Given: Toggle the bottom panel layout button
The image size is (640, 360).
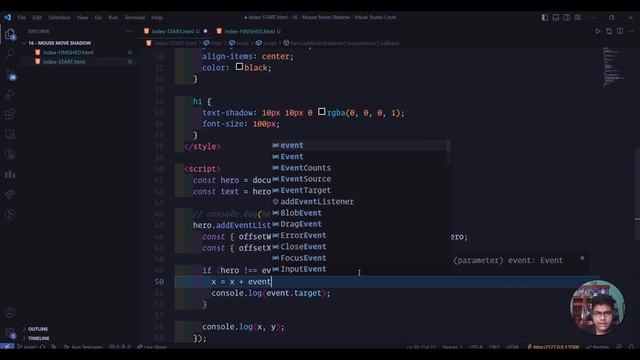Looking at the screenshot, I should (556, 18).
